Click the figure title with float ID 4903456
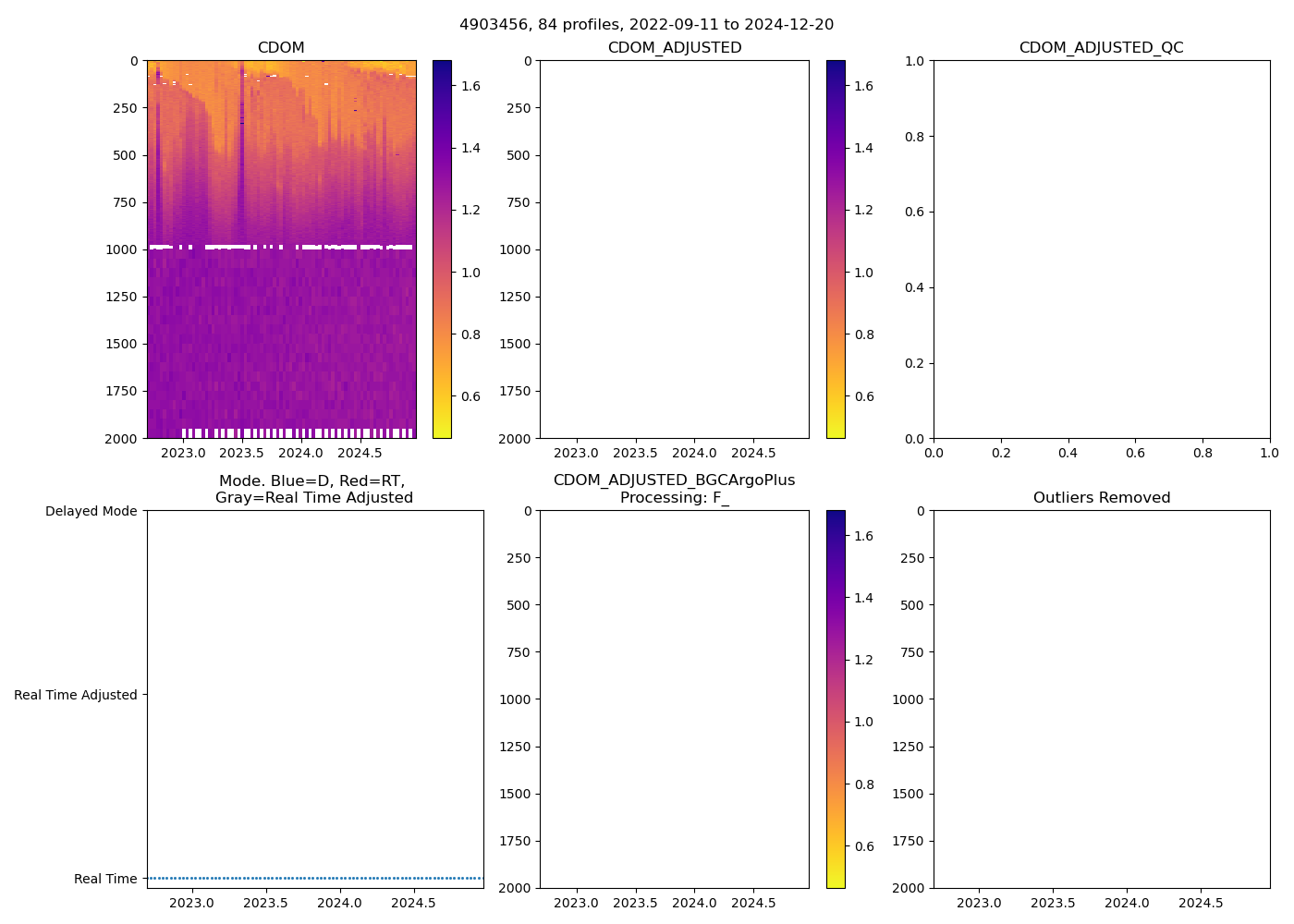Image resolution: width=1294 pixels, height=924 pixels. pos(646,24)
